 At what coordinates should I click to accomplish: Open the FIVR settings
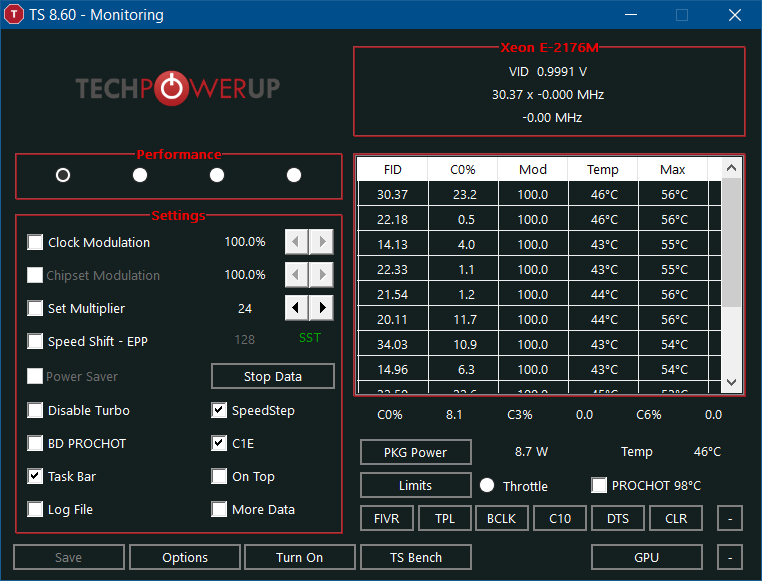pos(387,518)
